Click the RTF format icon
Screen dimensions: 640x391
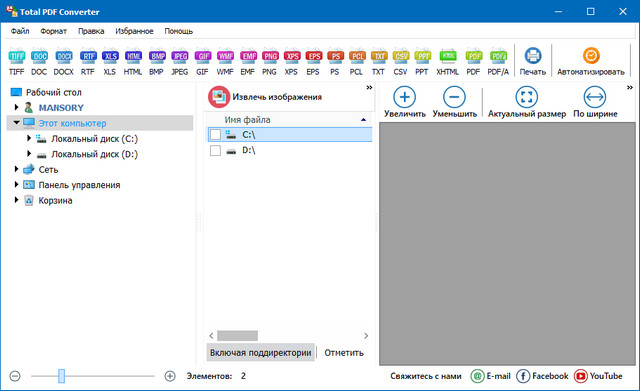point(88,56)
